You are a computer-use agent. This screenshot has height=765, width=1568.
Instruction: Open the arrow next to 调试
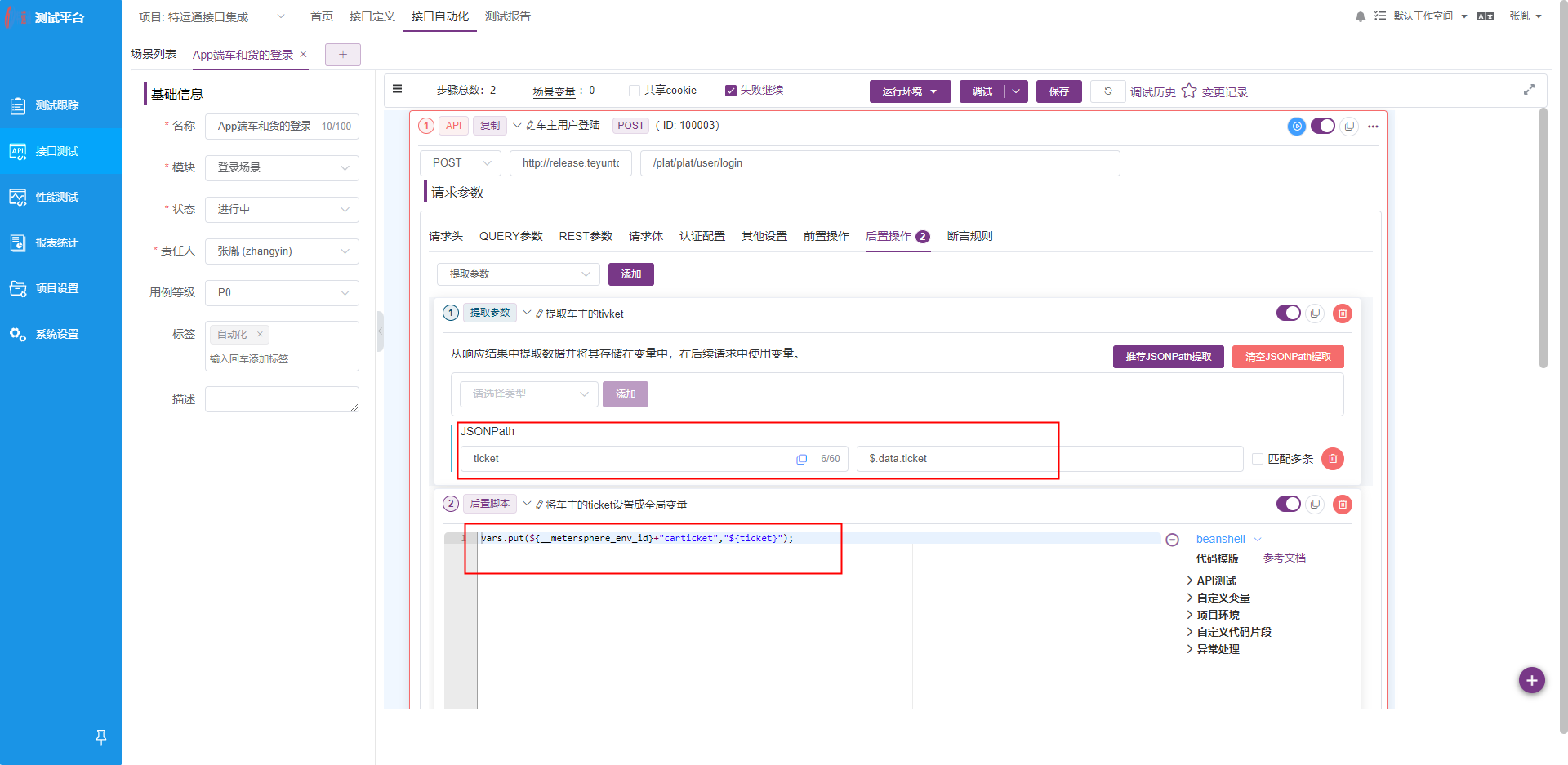tap(1016, 91)
